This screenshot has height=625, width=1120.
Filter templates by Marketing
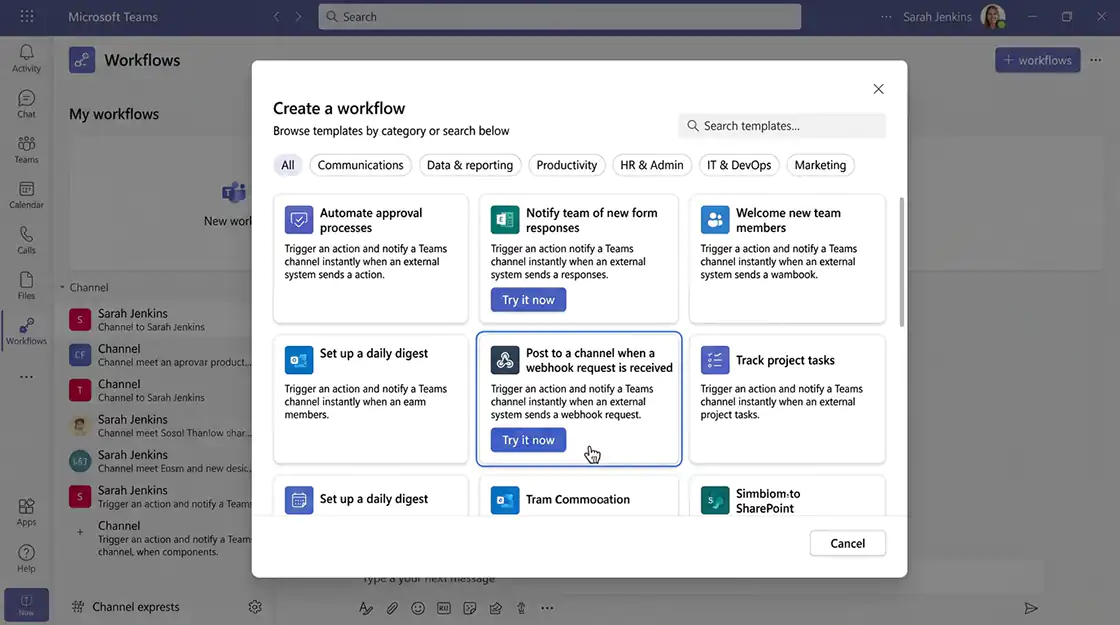pos(820,165)
